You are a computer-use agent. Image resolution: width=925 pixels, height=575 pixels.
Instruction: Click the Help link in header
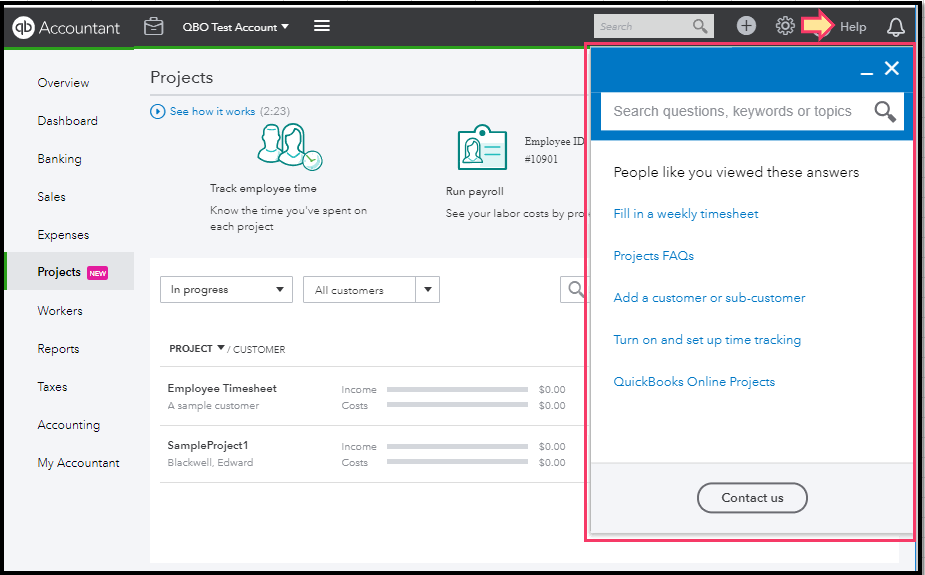(x=853, y=27)
